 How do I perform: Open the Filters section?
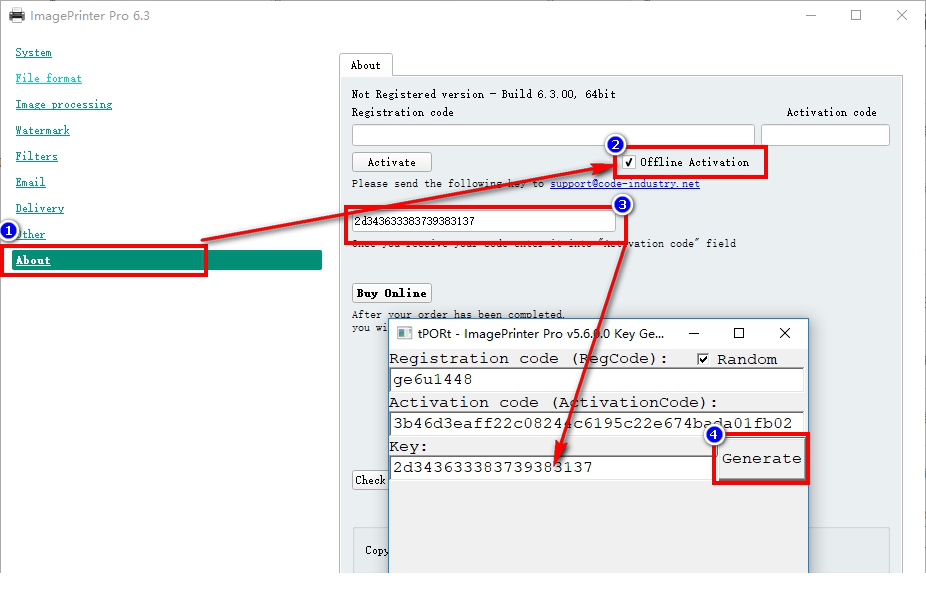37,156
